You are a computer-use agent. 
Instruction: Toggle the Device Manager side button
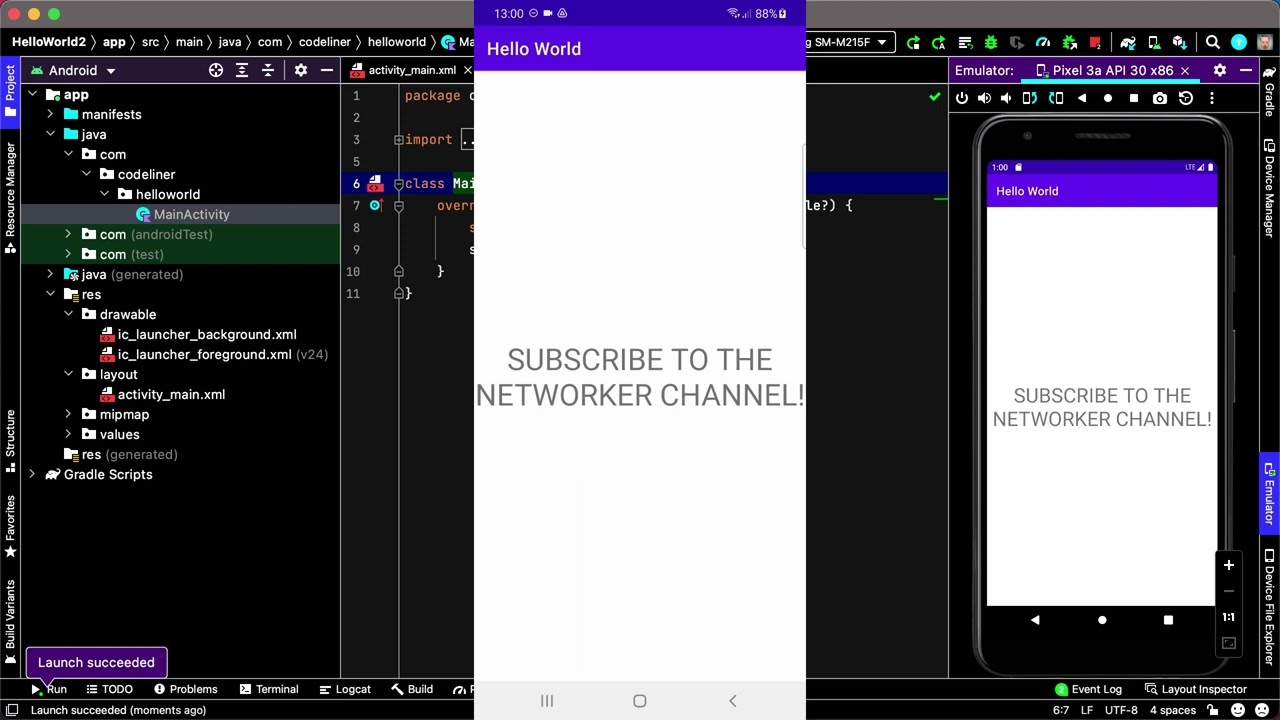pos(1269,188)
